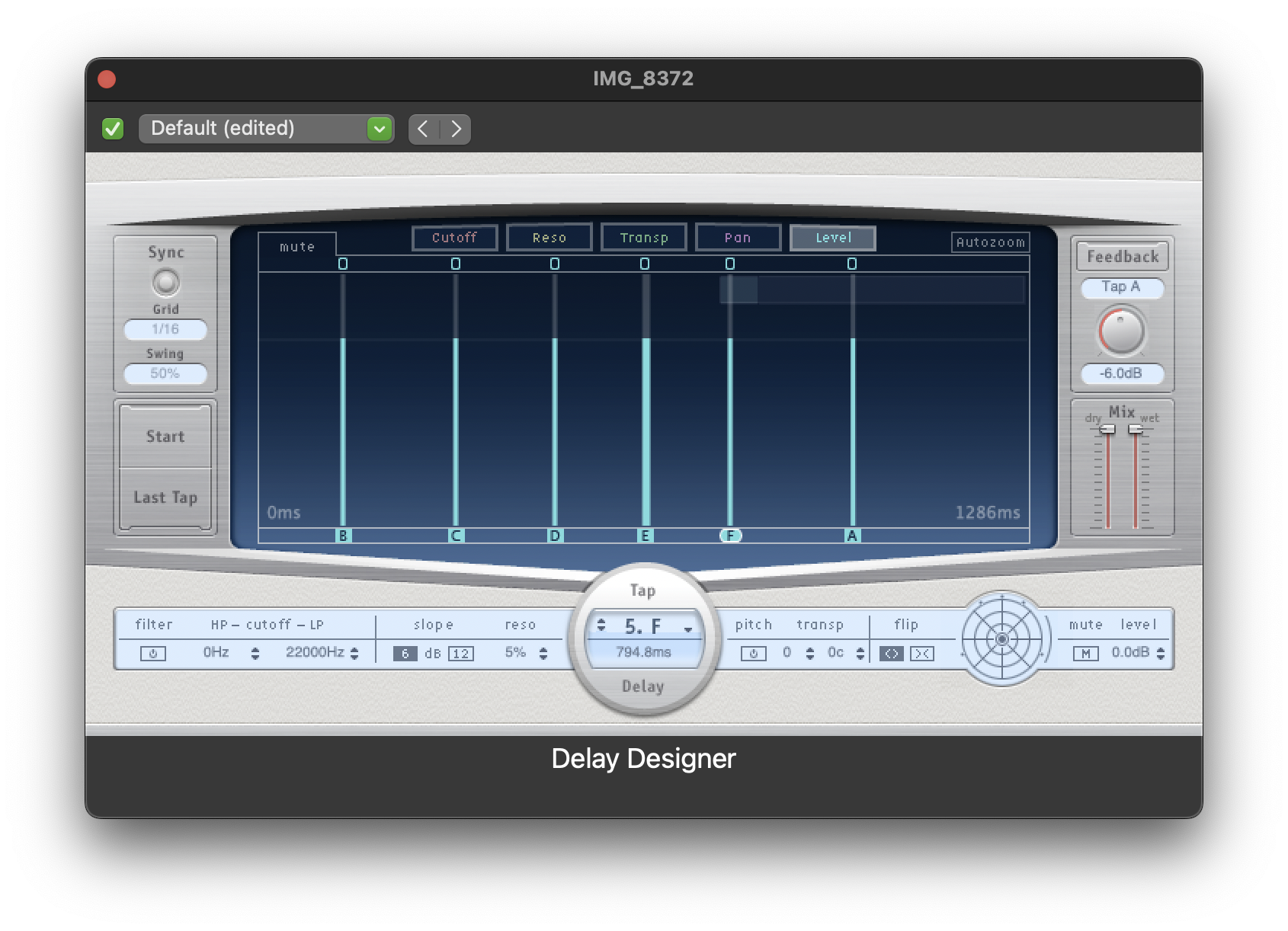This screenshot has height=931, width=1288.
Task: Adjust level 0.0dB stepper arrows
Action: (x=1161, y=654)
